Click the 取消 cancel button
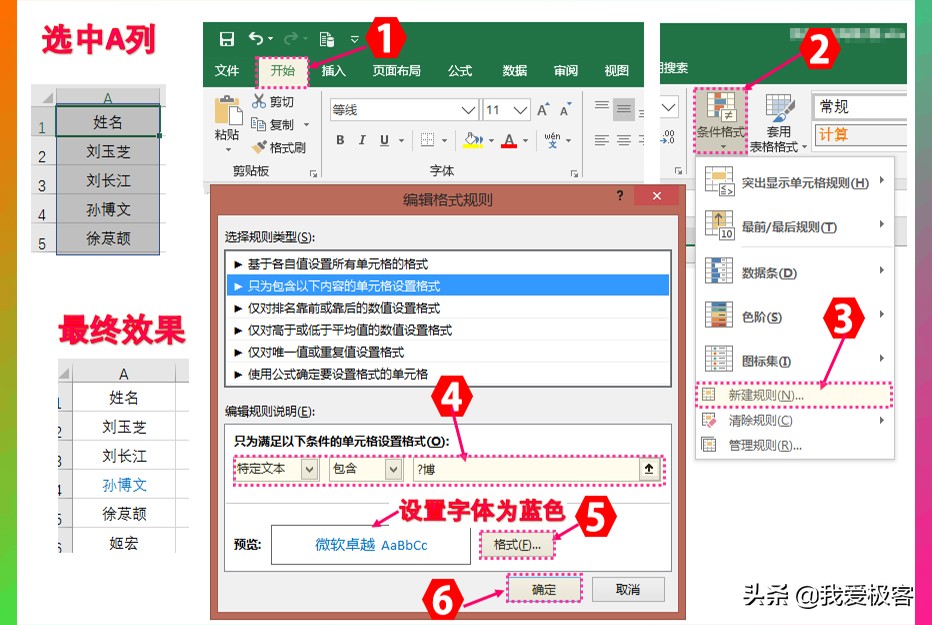The image size is (932, 625). (x=628, y=589)
